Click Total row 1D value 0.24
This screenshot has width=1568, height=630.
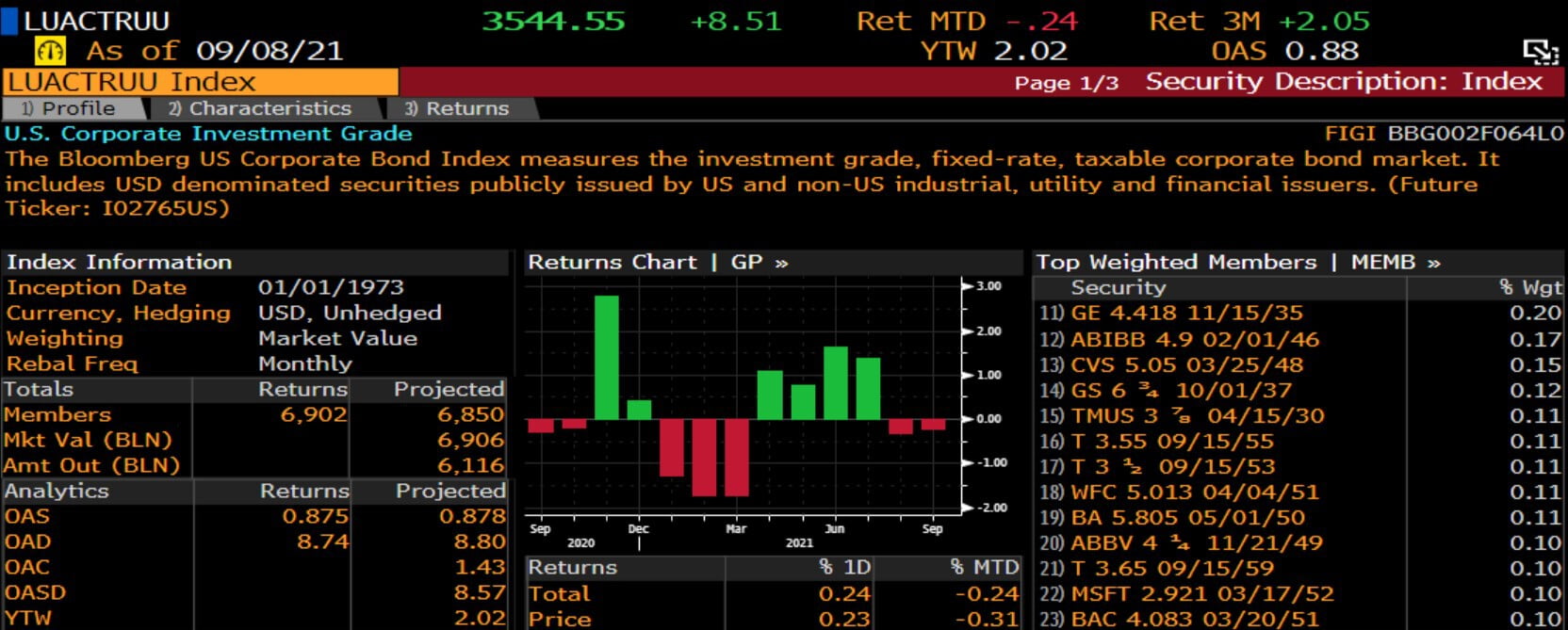tap(845, 593)
